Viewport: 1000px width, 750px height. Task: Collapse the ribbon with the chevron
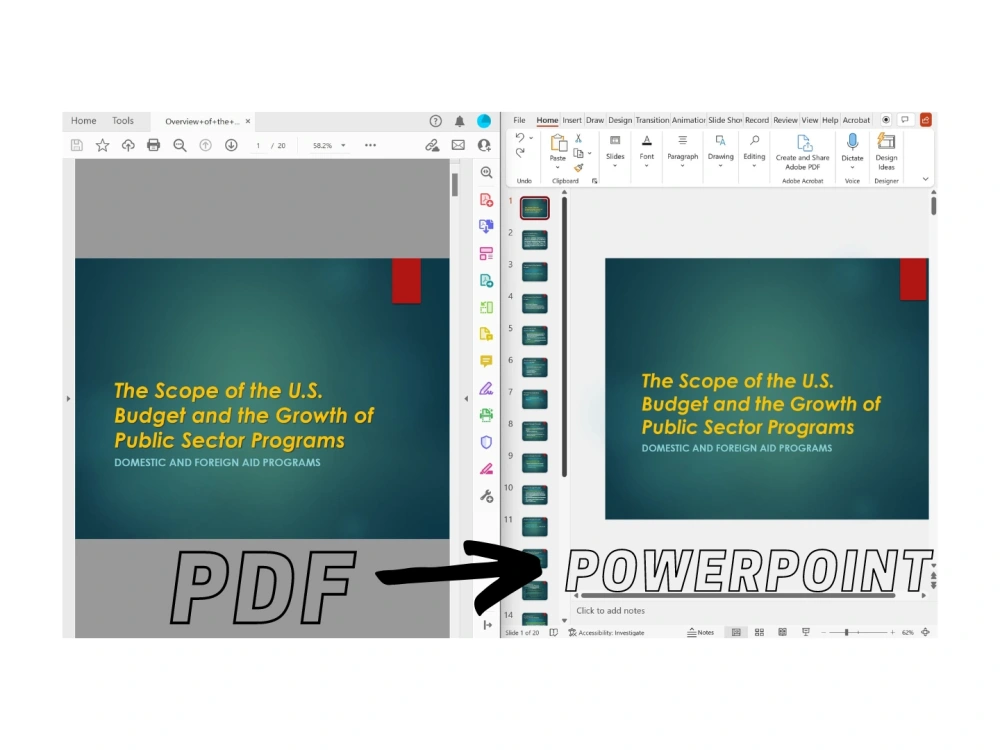925,180
